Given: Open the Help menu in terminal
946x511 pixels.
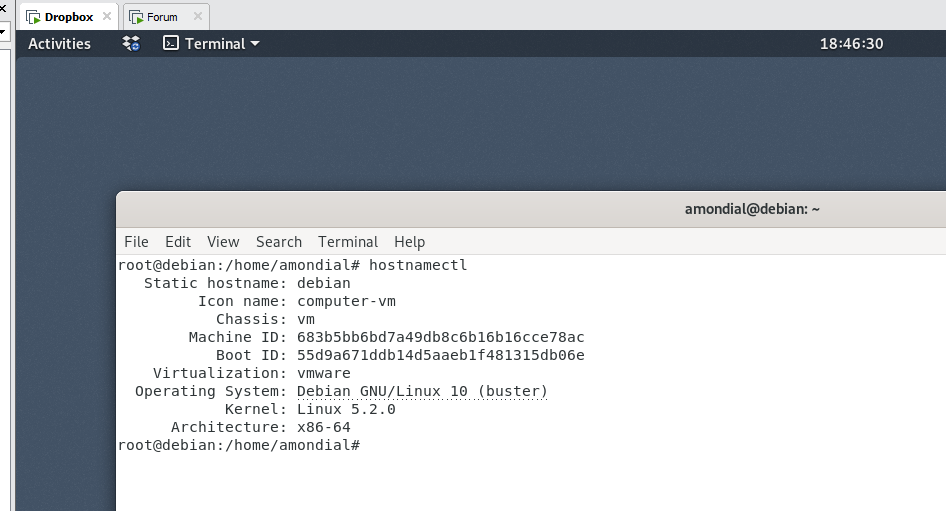Looking at the screenshot, I should pos(410,241).
